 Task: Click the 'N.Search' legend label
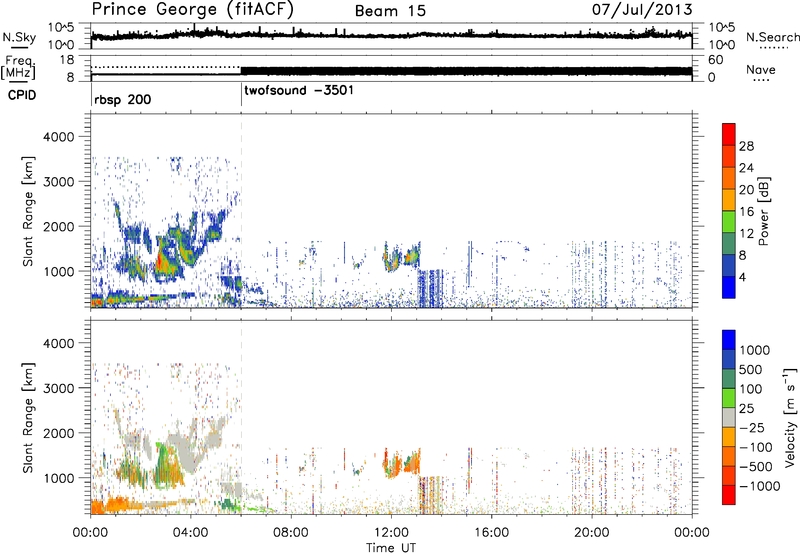pyautogui.click(x=772, y=37)
